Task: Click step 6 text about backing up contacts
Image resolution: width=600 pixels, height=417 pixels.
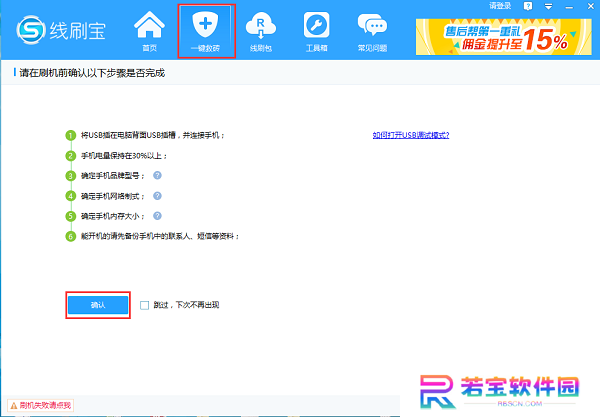Action: [160, 236]
